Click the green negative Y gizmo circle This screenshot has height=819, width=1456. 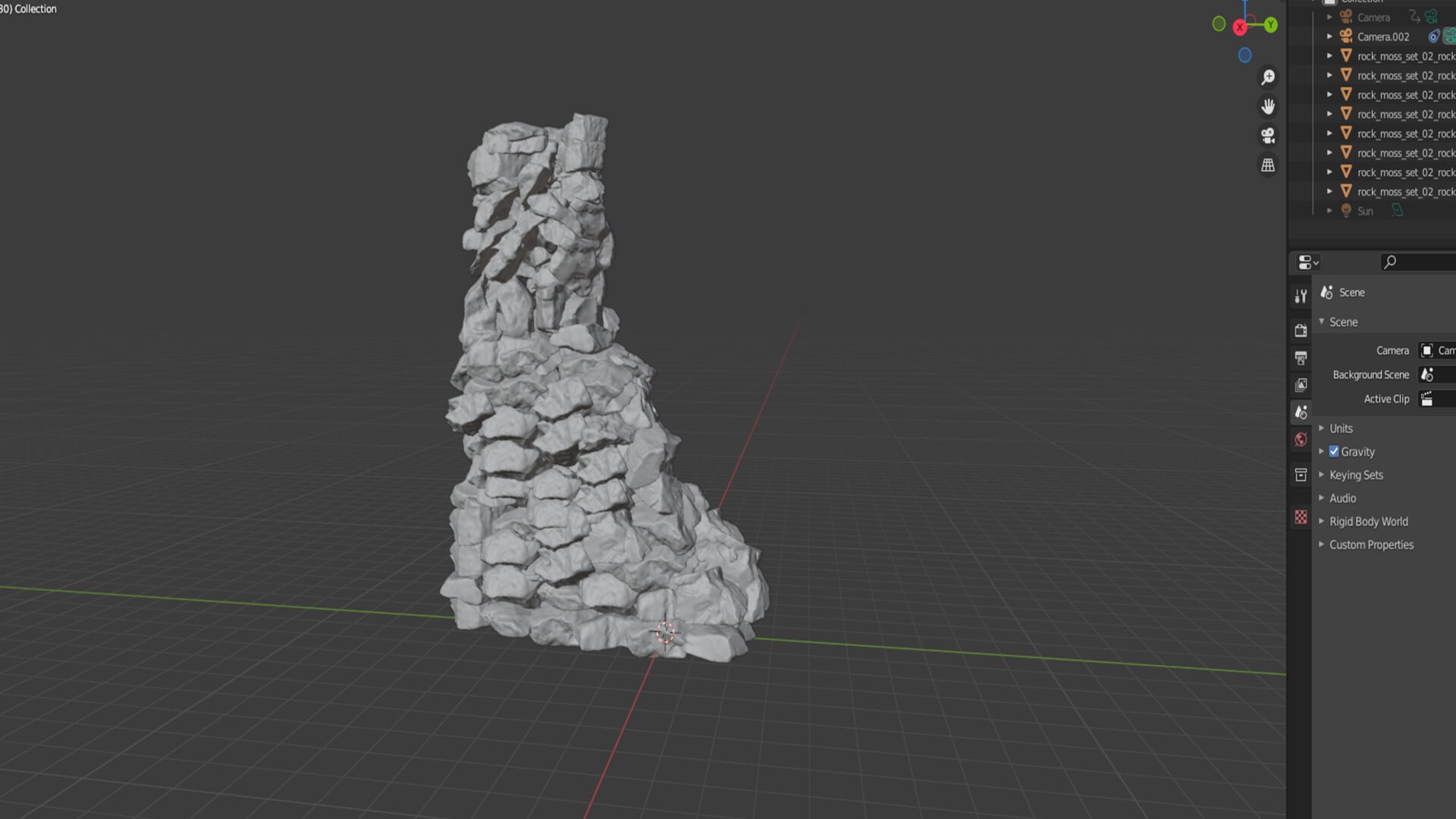pyautogui.click(x=1219, y=24)
